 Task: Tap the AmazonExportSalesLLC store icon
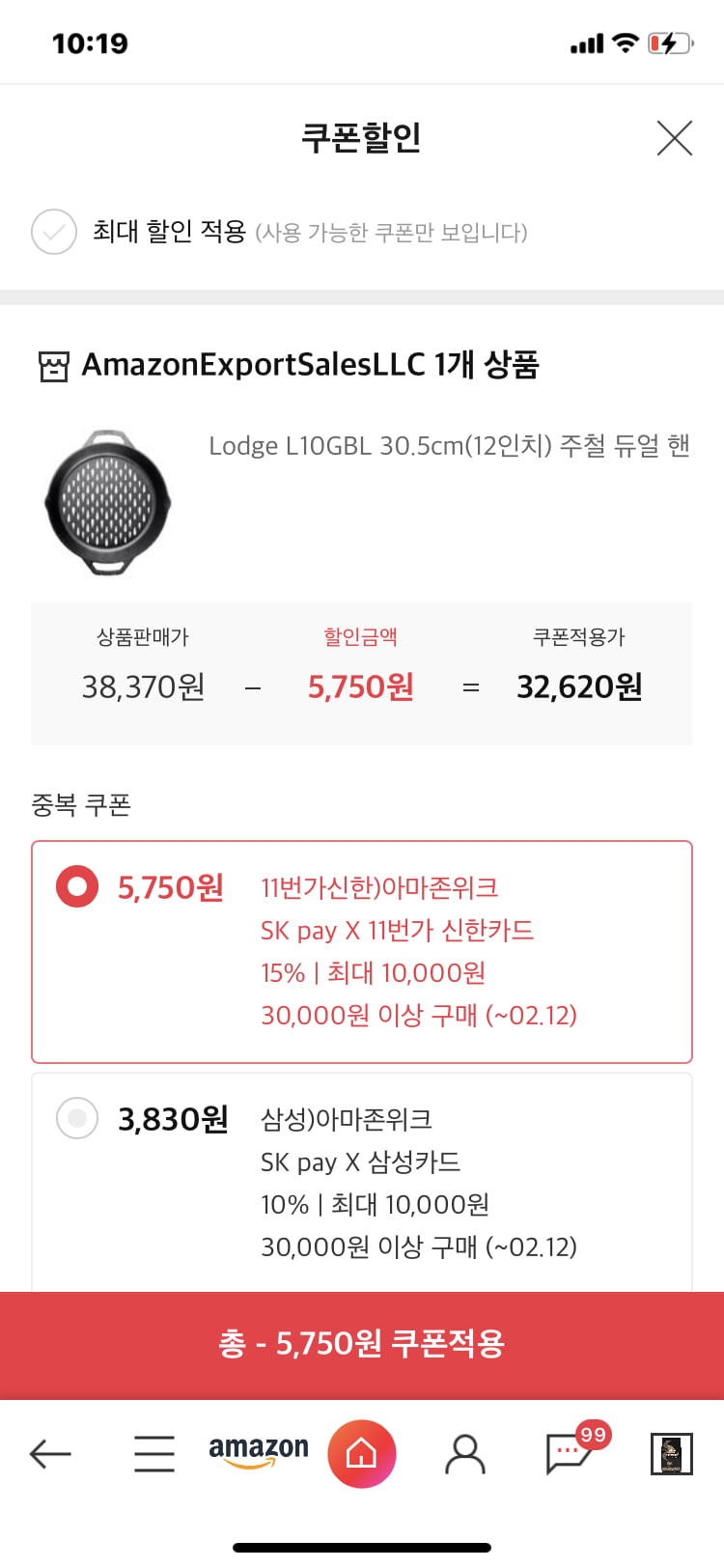(x=54, y=366)
